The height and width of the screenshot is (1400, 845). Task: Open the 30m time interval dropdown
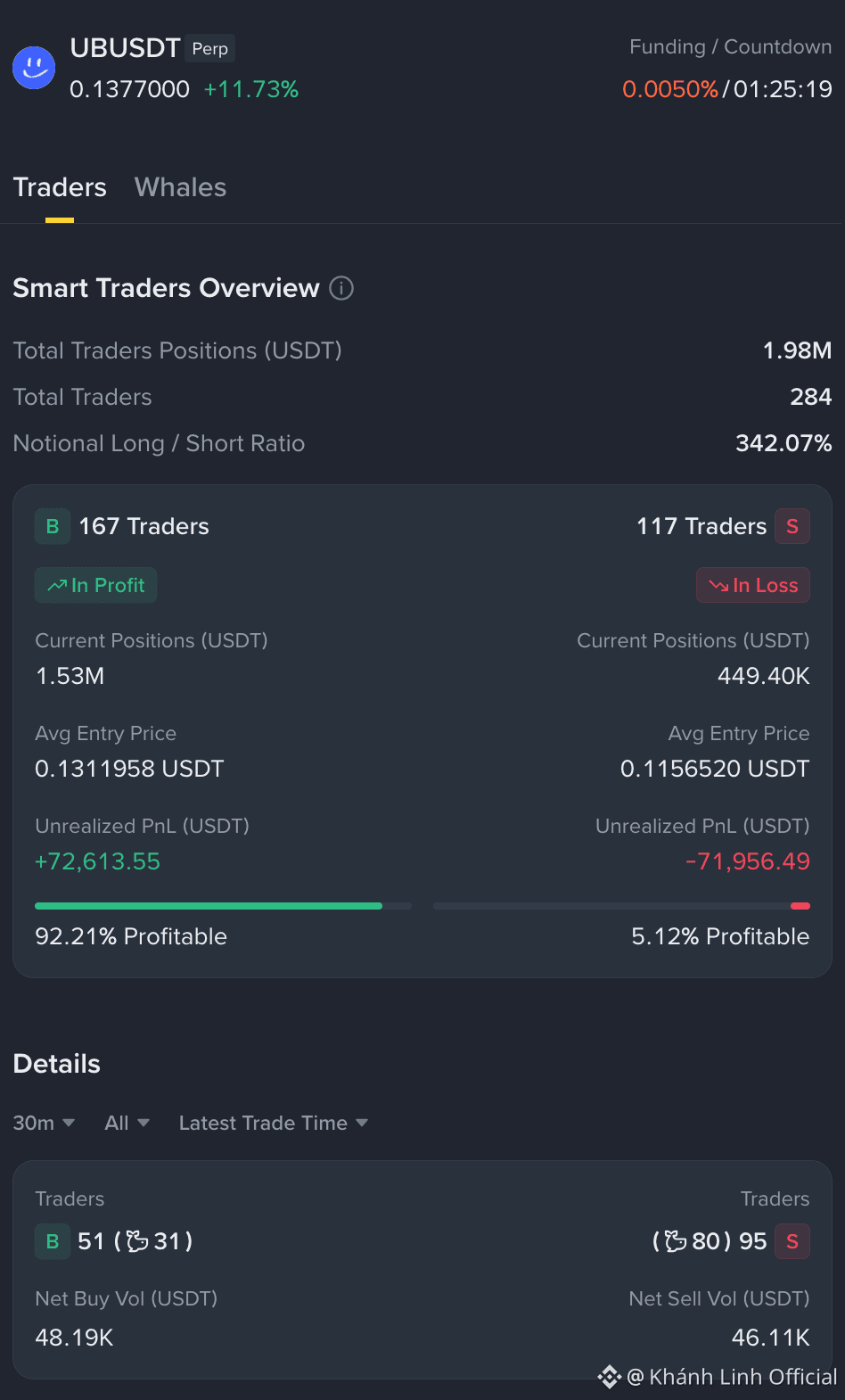pyautogui.click(x=44, y=1123)
